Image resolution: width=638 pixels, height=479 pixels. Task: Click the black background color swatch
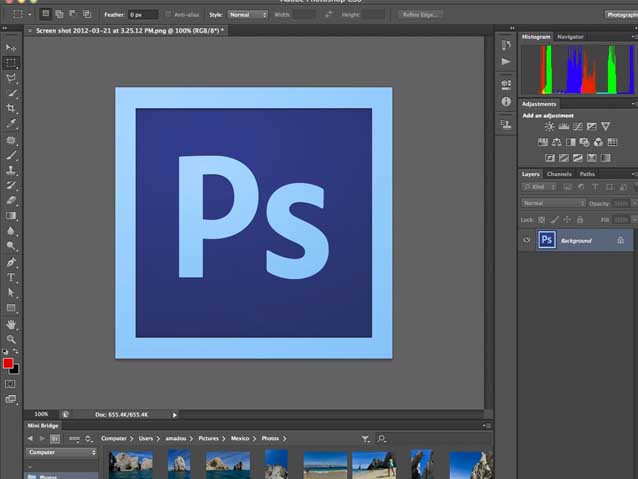pos(15,370)
